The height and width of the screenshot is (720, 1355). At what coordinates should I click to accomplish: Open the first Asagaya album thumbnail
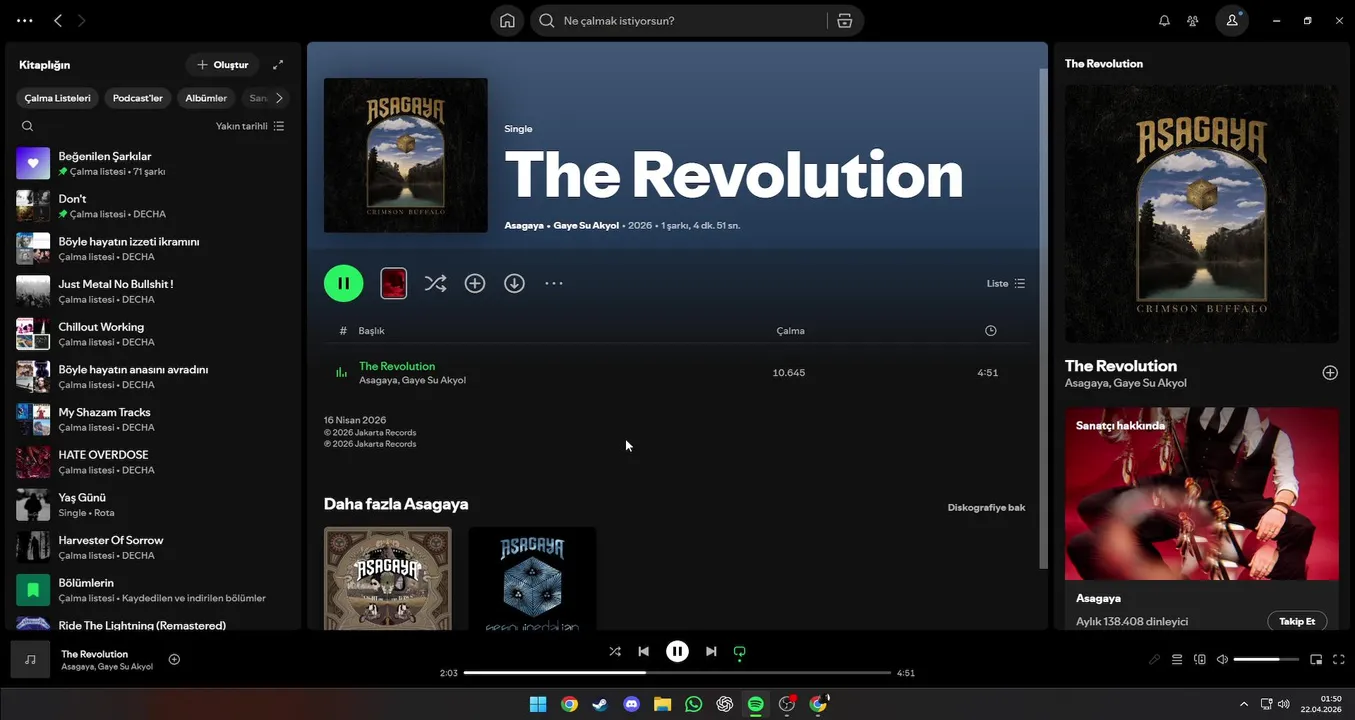[x=388, y=578]
